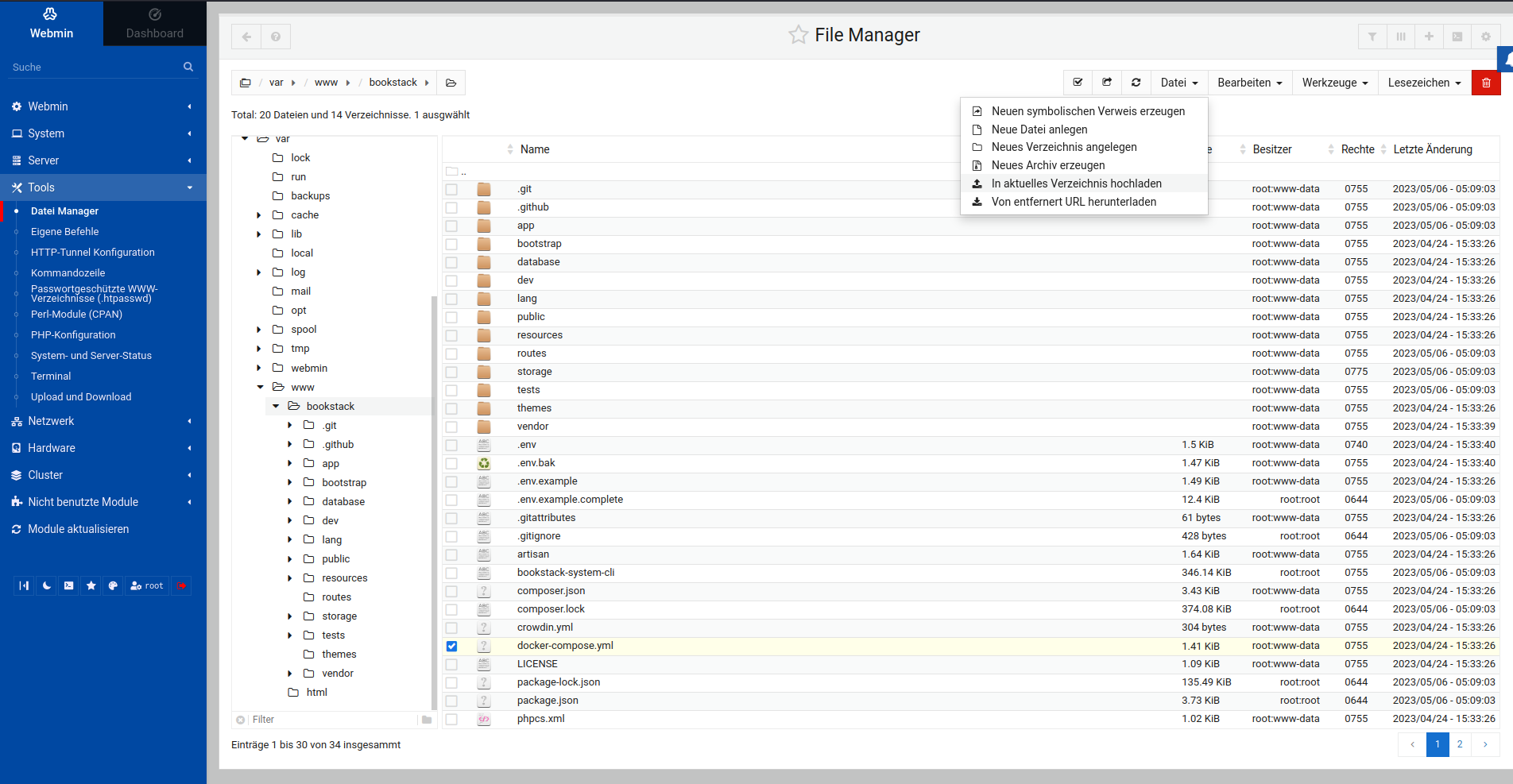
Task: Click the notification bell at right edge
Action: click(1507, 59)
